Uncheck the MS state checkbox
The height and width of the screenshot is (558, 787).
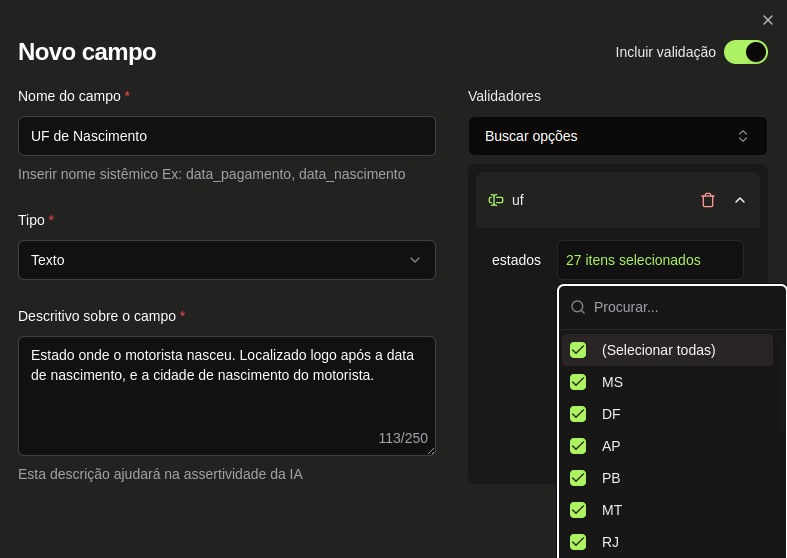coord(578,382)
